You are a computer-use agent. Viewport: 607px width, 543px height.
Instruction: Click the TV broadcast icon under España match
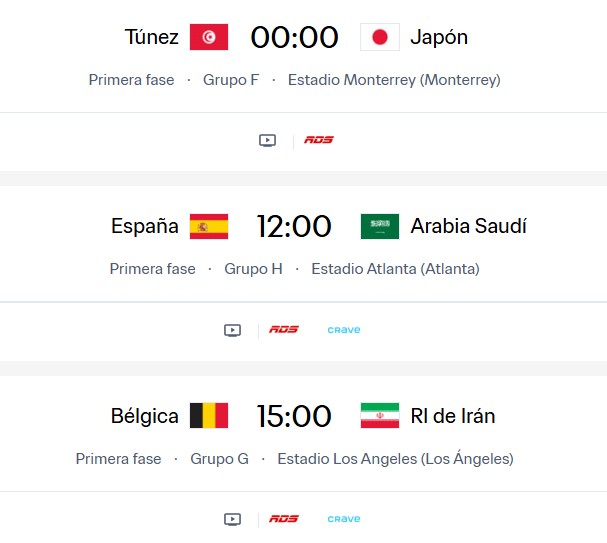point(232,330)
